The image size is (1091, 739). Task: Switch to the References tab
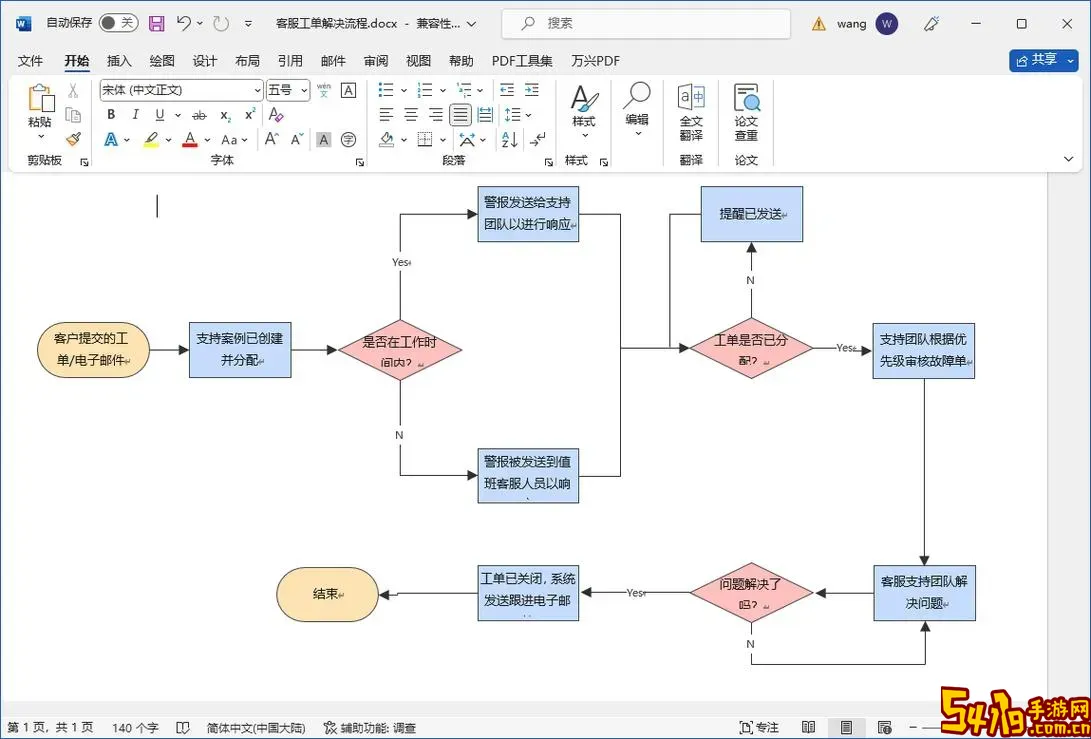click(289, 61)
